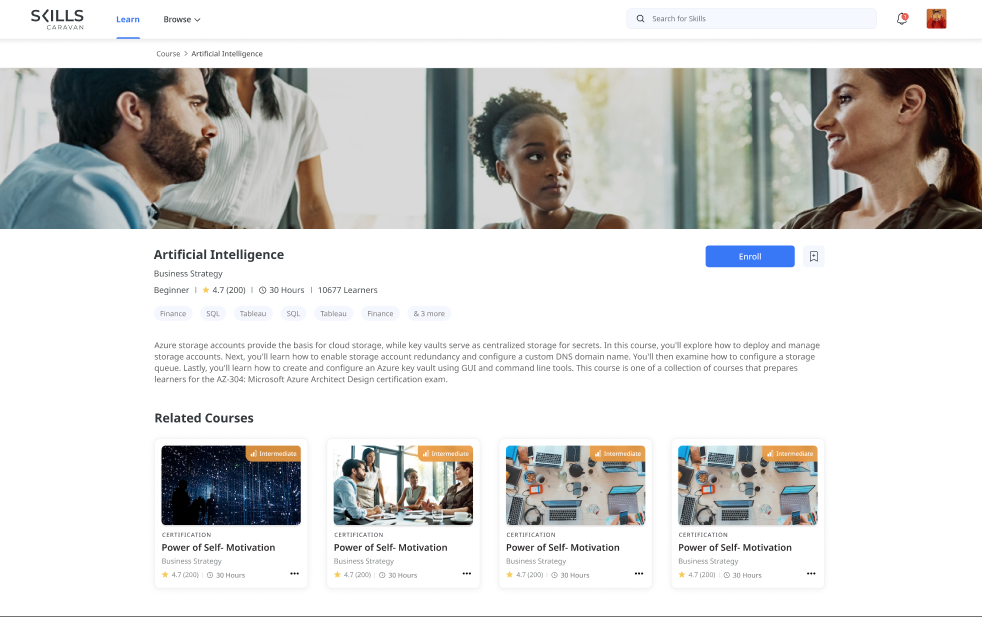
Task: Click the Course breadcrumb link
Action: [168, 53]
